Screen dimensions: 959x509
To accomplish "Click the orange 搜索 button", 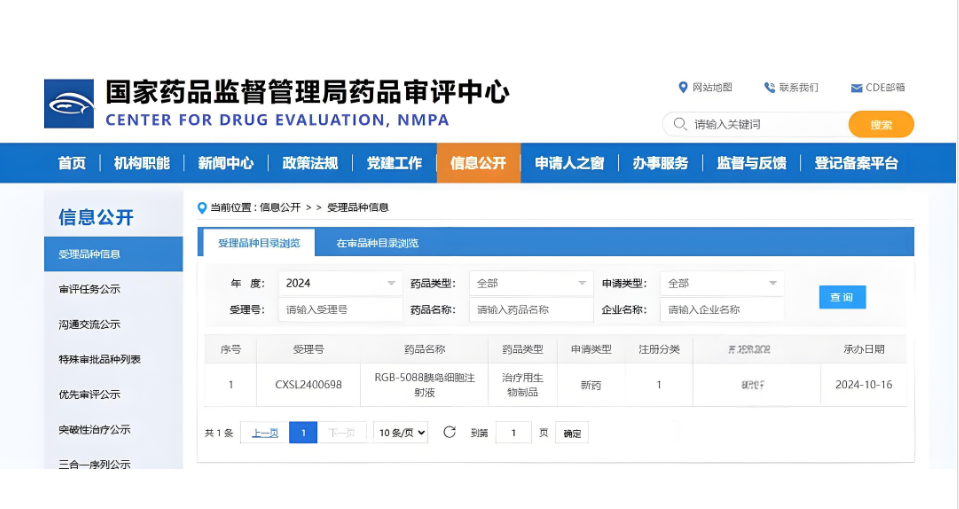I will click(x=881, y=125).
